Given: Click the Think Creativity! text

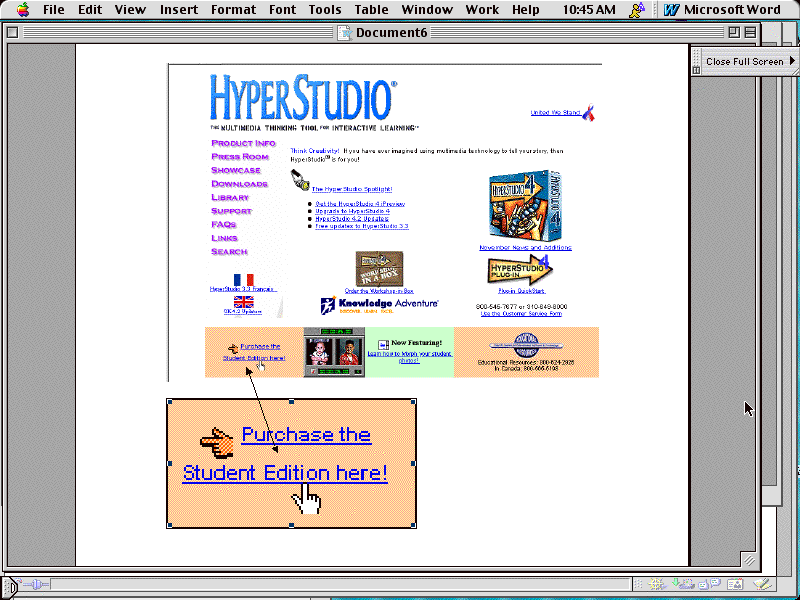Looking at the screenshot, I should tap(314, 151).
